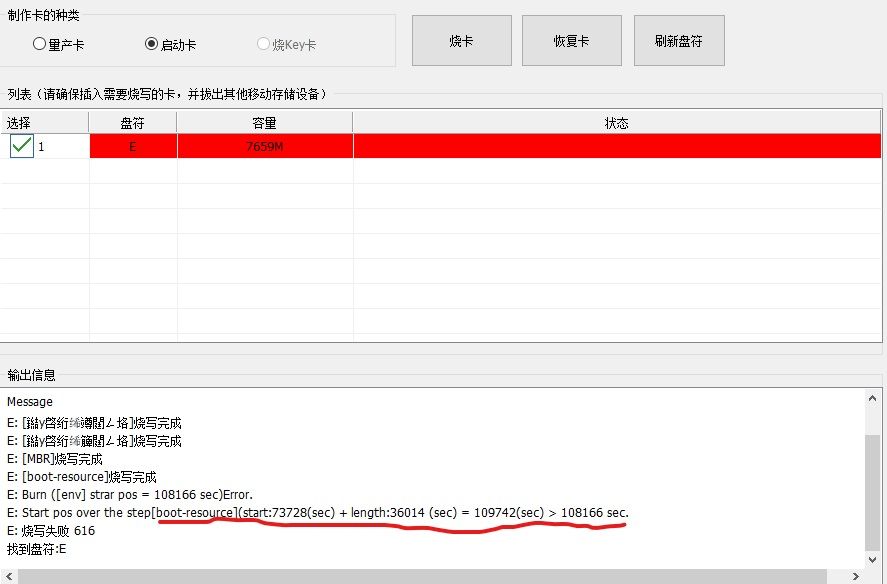Uncheck the checkbox for drive row 1
The height and width of the screenshot is (584, 887).
coord(21,144)
